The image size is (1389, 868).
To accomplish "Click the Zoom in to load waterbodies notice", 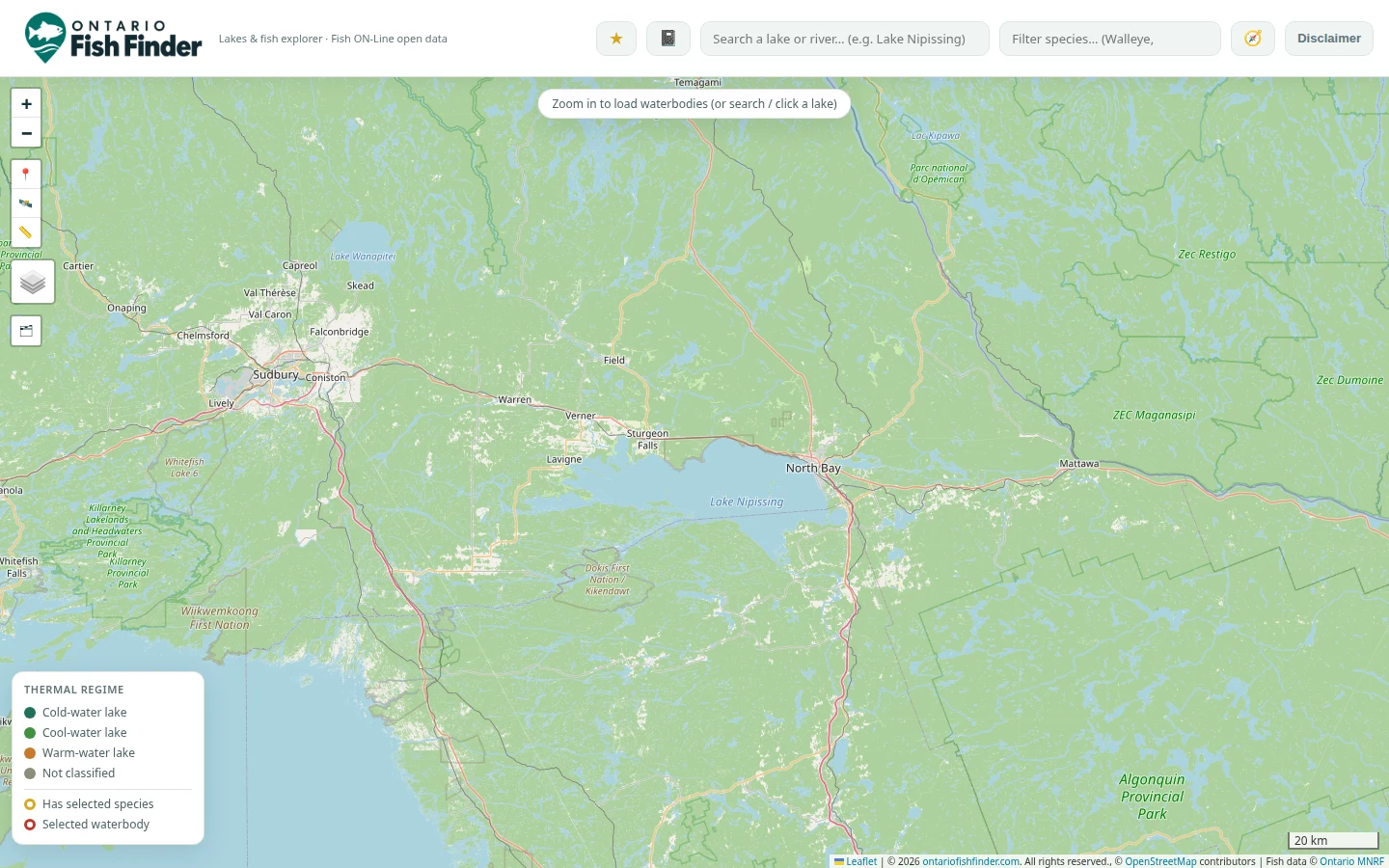I will [x=694, y=104].
